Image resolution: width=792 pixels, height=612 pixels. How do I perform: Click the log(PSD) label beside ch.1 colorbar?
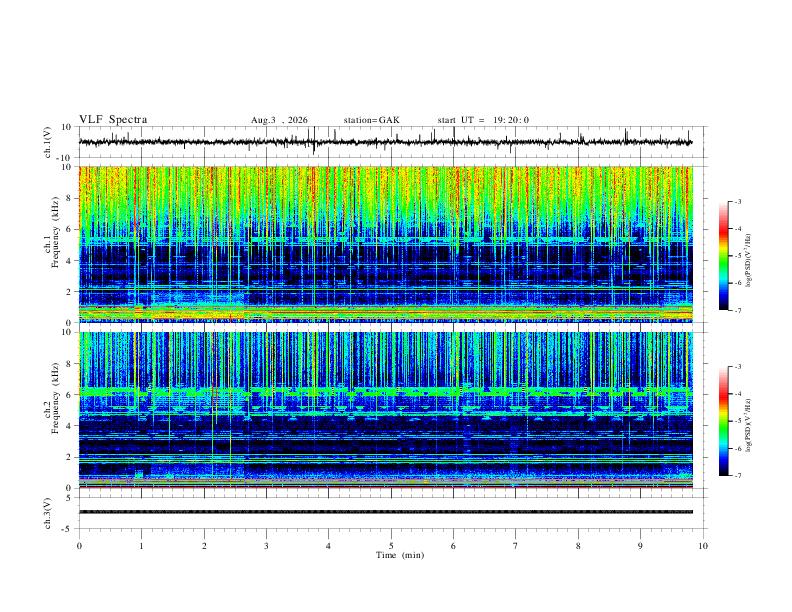coord(749,260)
